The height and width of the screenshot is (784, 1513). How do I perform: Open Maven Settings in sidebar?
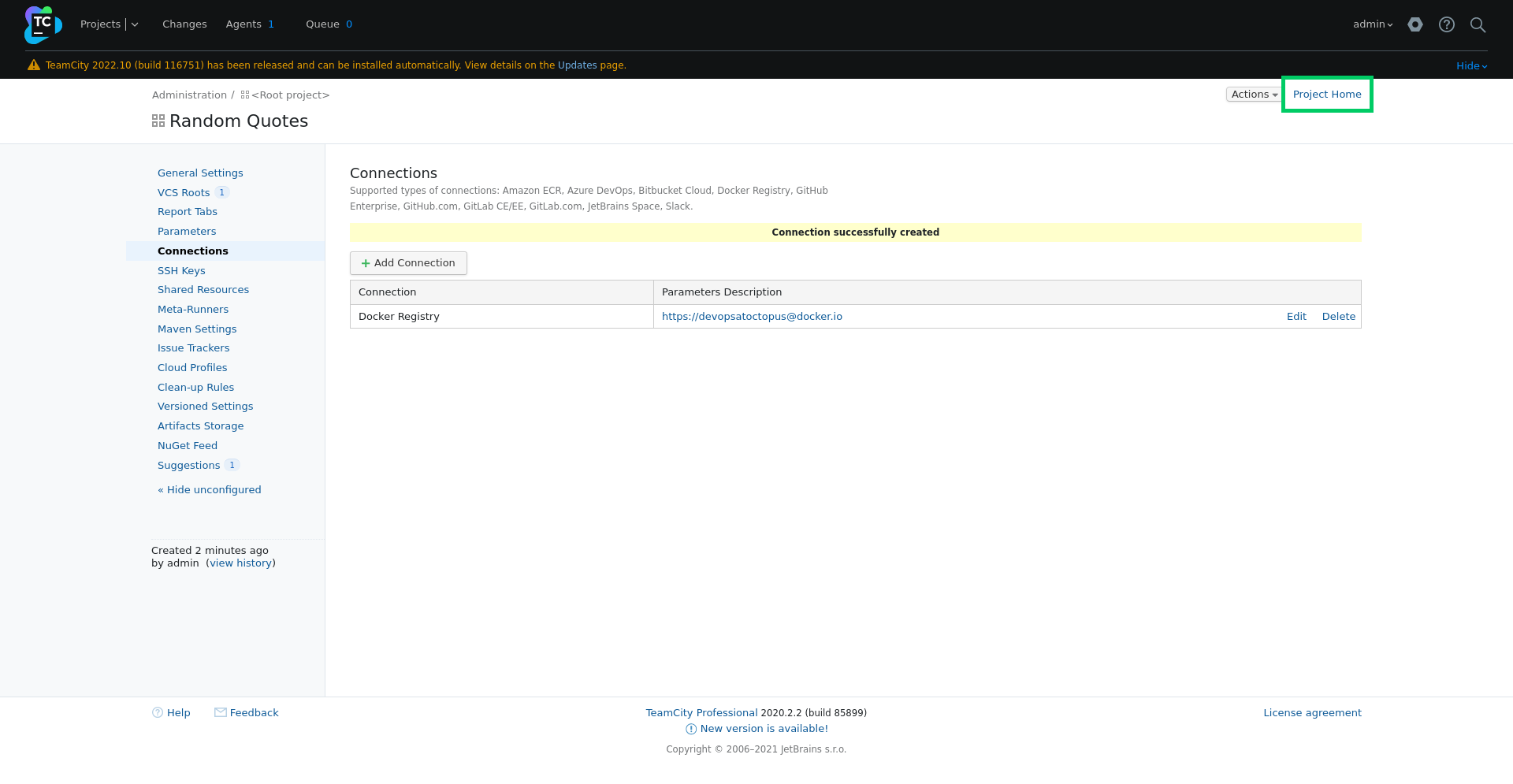tap(197, 329)
